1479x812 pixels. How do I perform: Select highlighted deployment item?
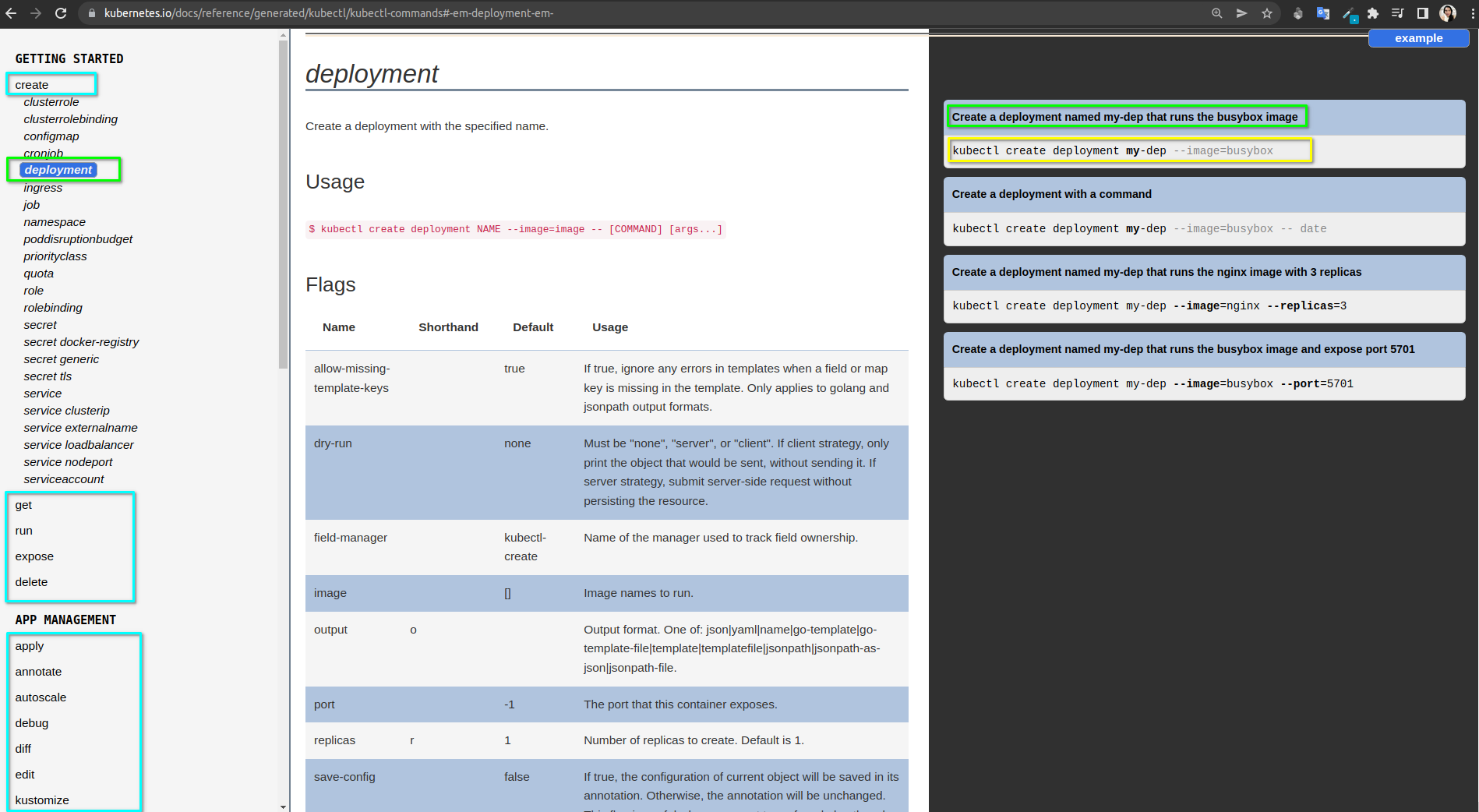pos(58,170)
